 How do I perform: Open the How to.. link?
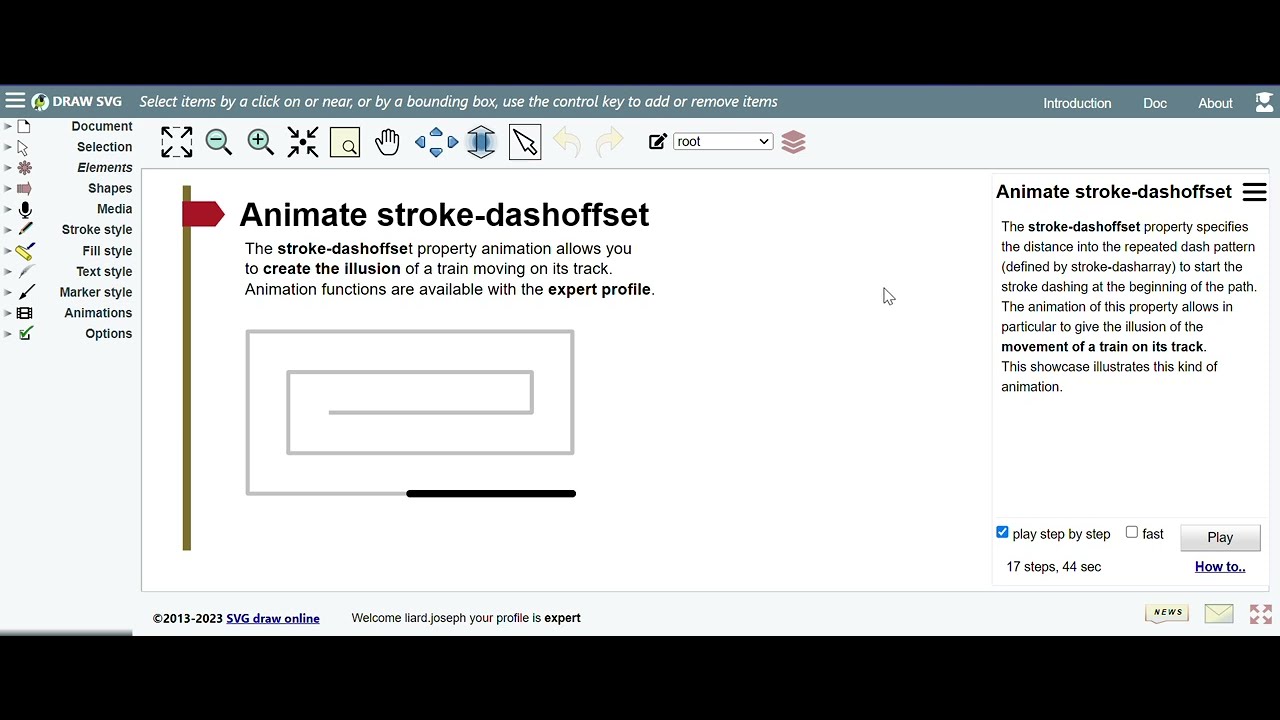[x=1220, y=566]
